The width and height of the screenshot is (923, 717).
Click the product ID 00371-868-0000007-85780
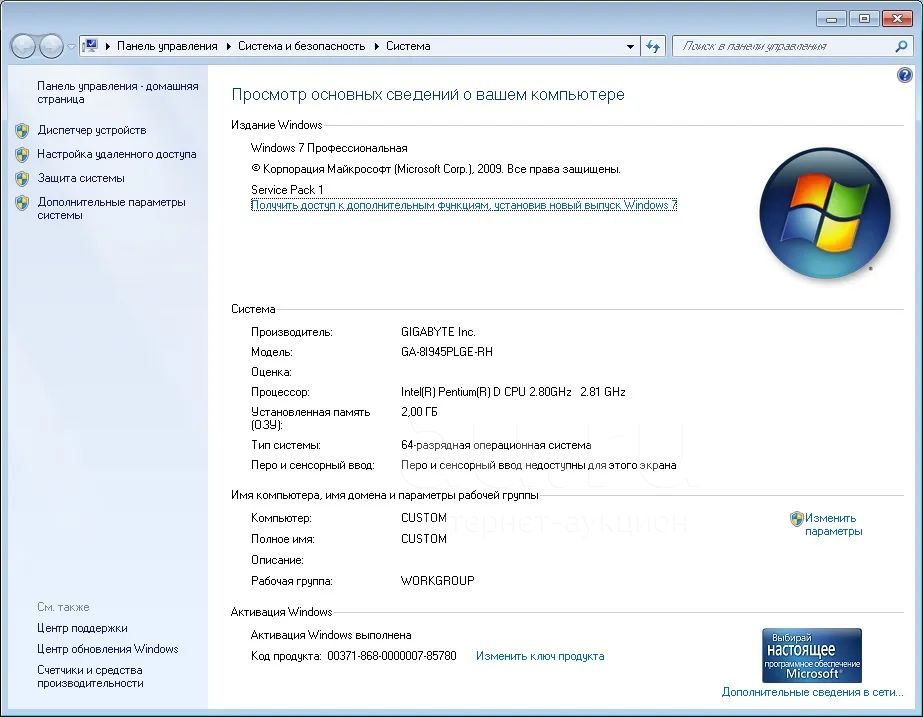(x=391, y=656)
